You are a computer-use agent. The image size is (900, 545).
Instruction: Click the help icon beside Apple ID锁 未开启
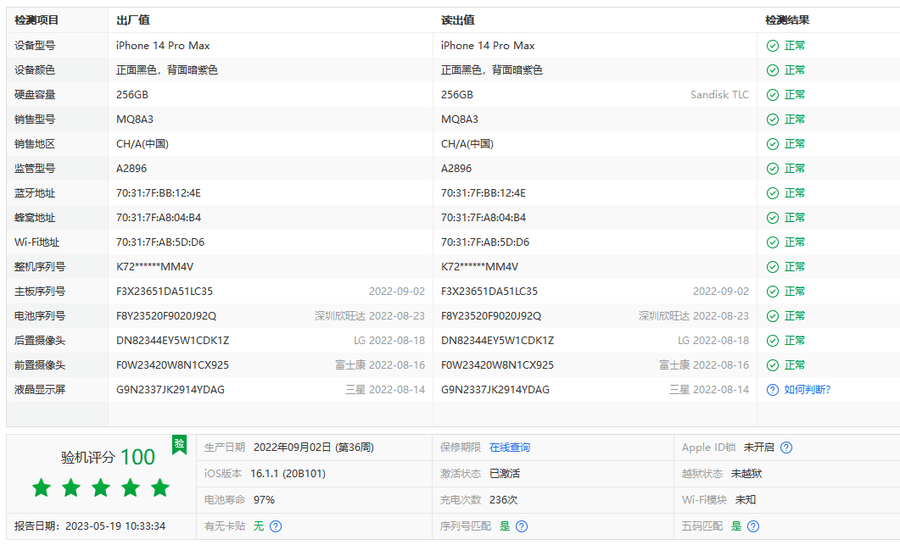786,447
